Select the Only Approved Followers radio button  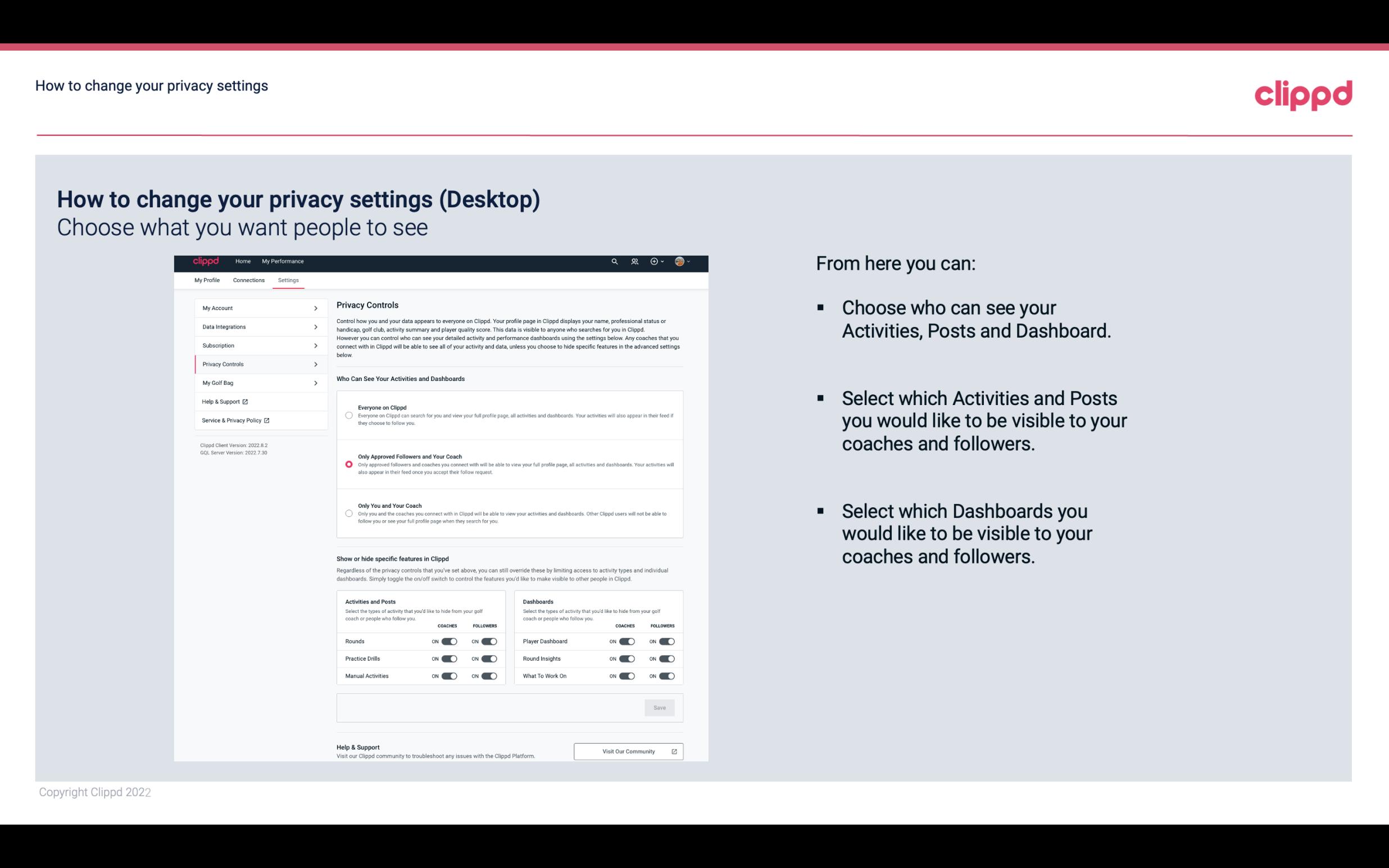click(x=348, y=464)
